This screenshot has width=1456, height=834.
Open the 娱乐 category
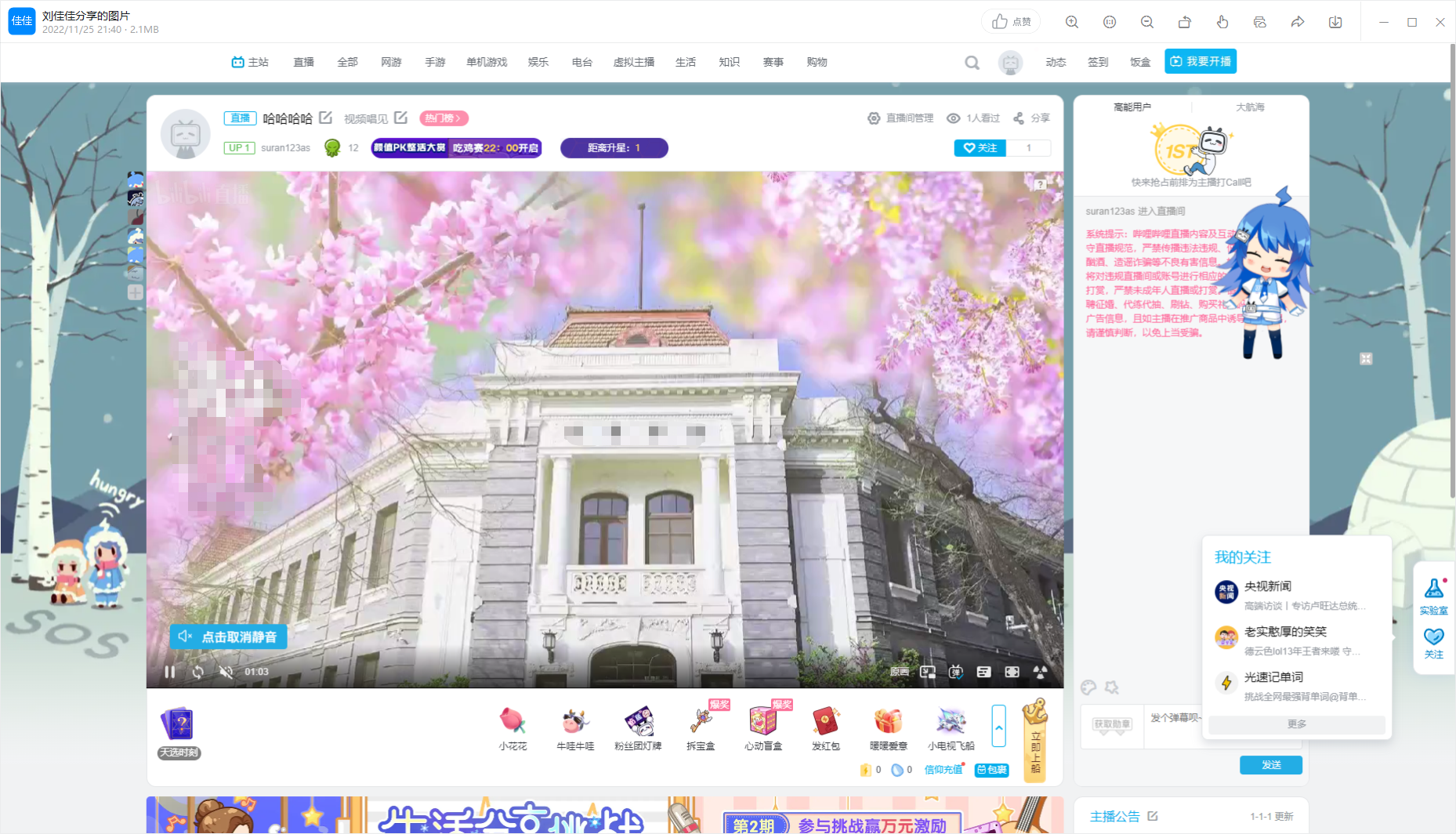pyautogui.click(x=538, y=62)
